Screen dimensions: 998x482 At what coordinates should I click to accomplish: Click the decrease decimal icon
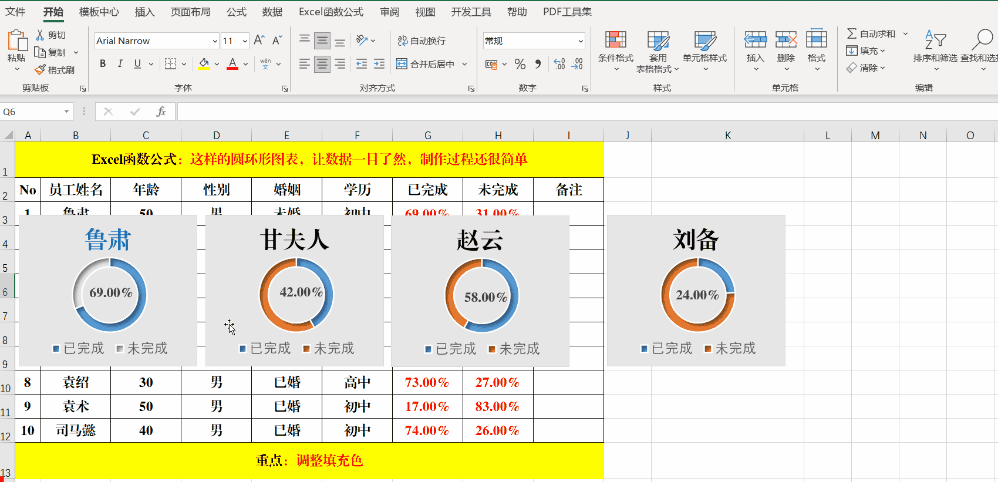(x=577, y=64)
